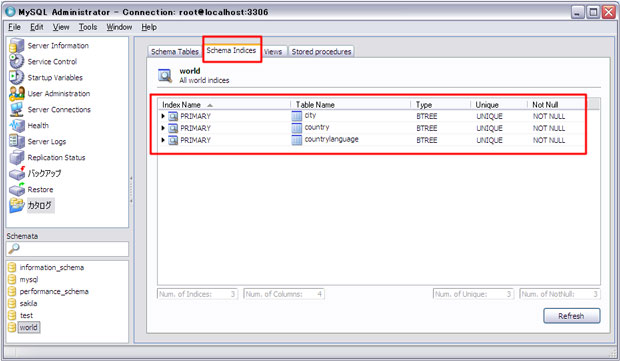Click the Schemata search input field
The image size is (620, 361).
click(67, 249)
